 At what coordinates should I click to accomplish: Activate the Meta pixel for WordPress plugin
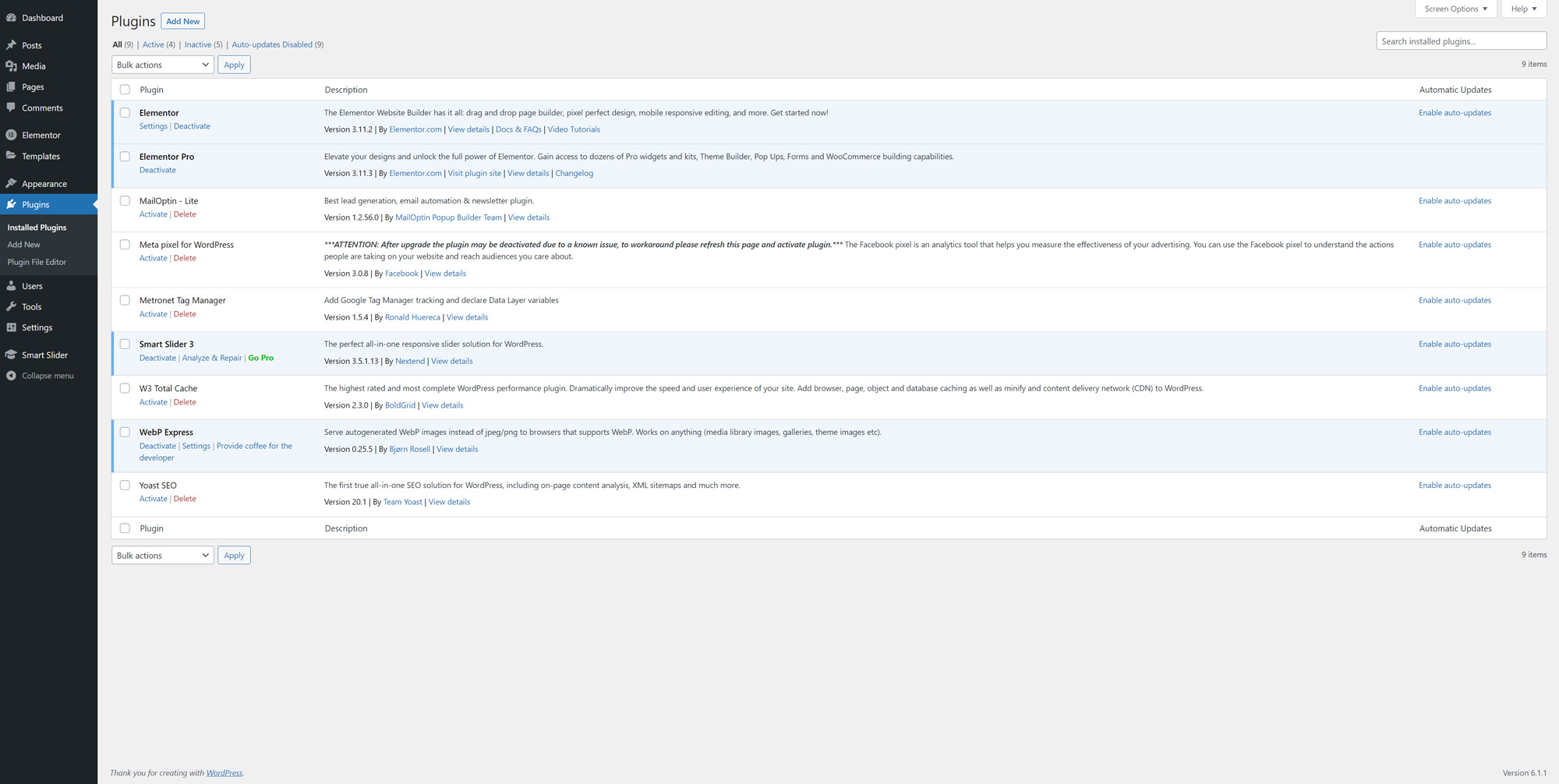[x=154, y=258]
